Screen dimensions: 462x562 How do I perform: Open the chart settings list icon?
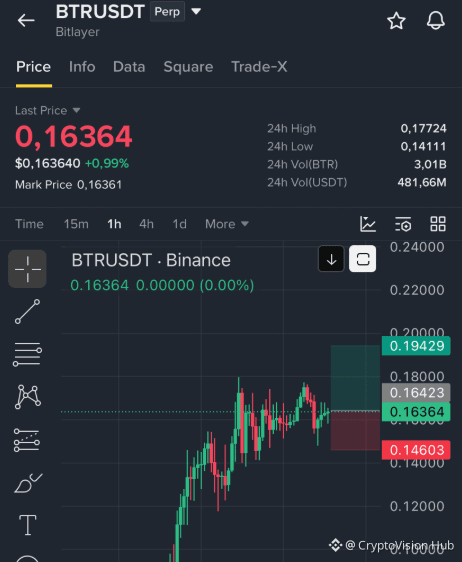tap(403, 224)
